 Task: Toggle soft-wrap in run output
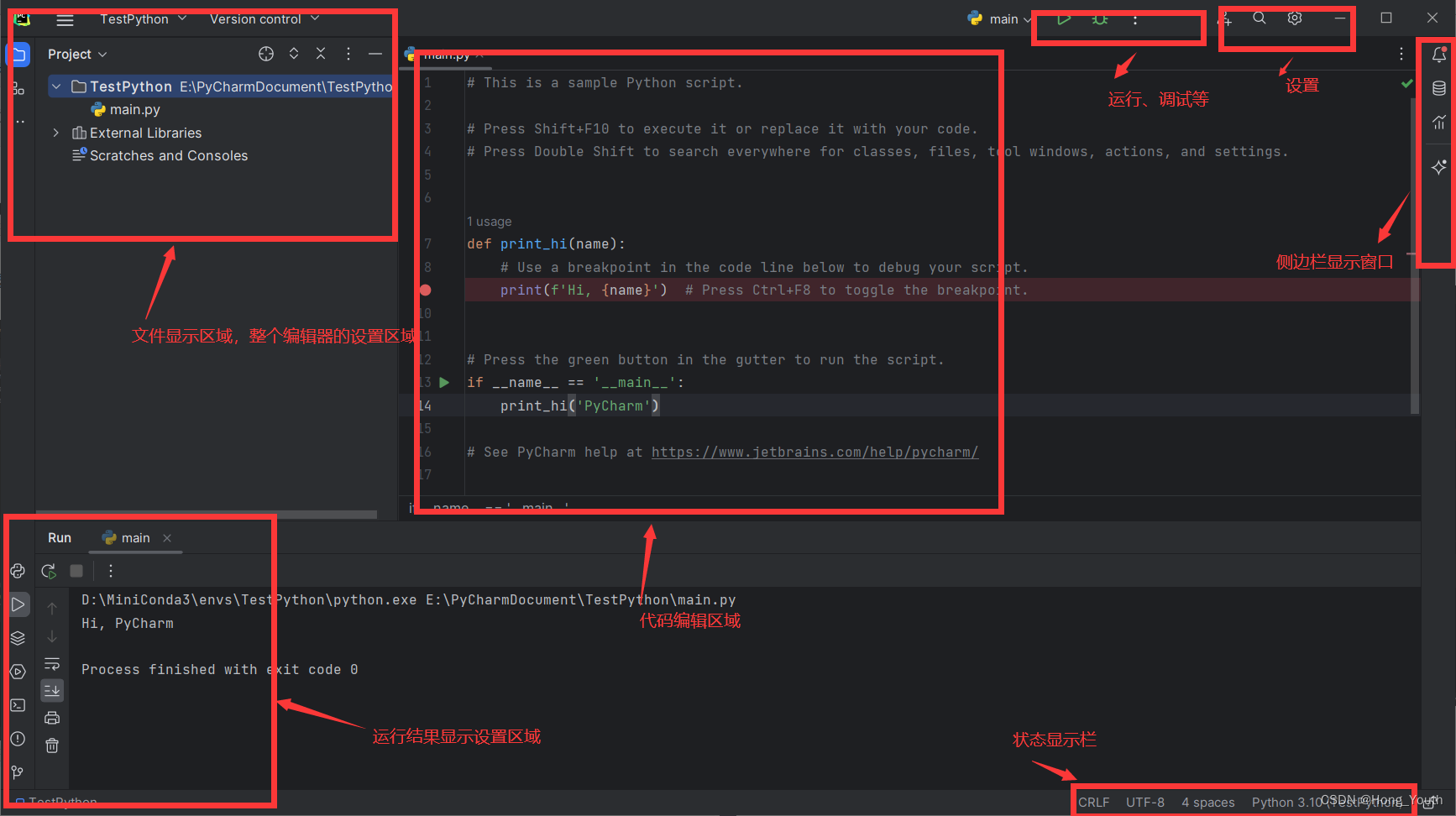[x=52, y=663]
